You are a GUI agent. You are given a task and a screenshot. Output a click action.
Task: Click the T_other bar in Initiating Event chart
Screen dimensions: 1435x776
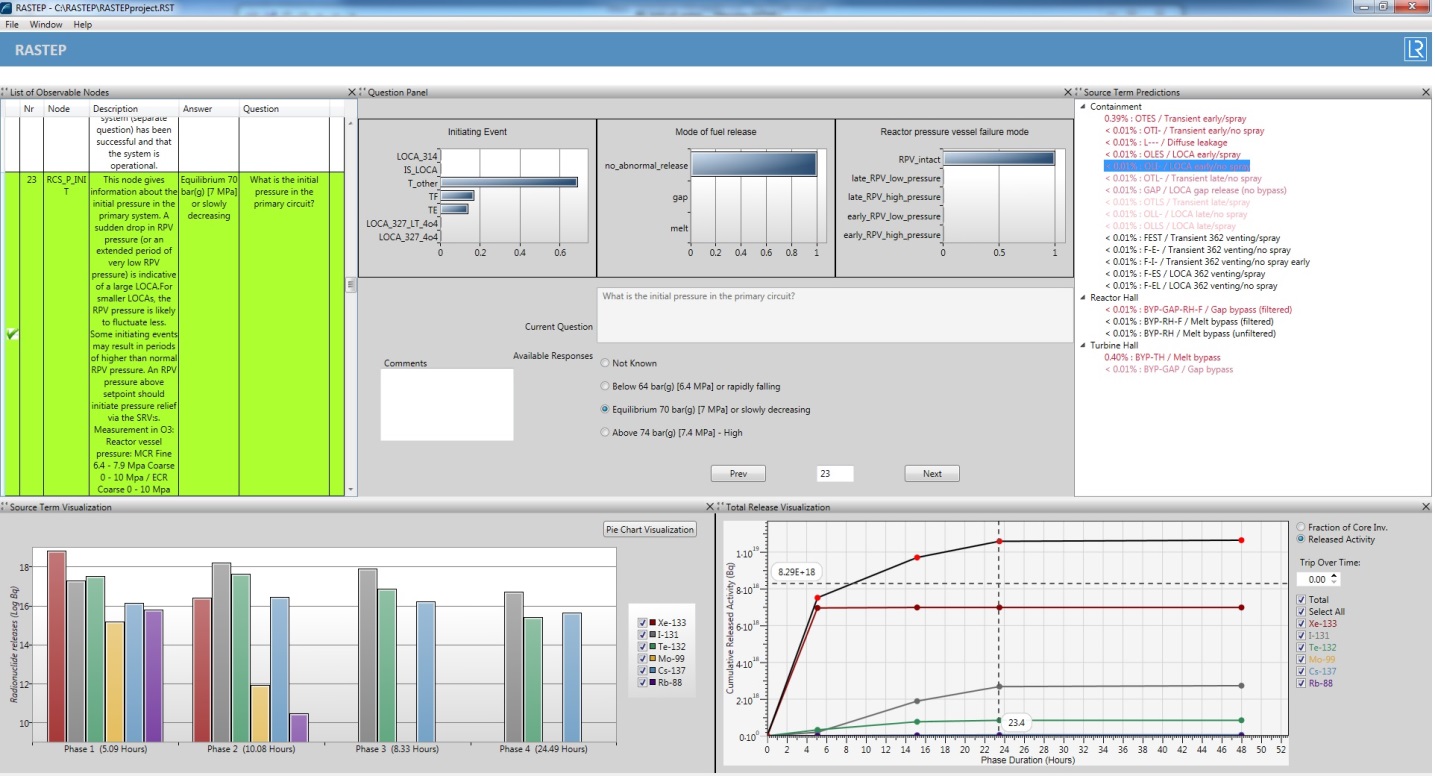[x=509, y=182]
